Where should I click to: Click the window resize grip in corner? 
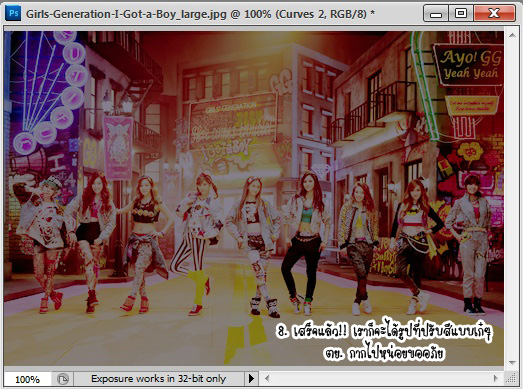click(x=511, y=378)
